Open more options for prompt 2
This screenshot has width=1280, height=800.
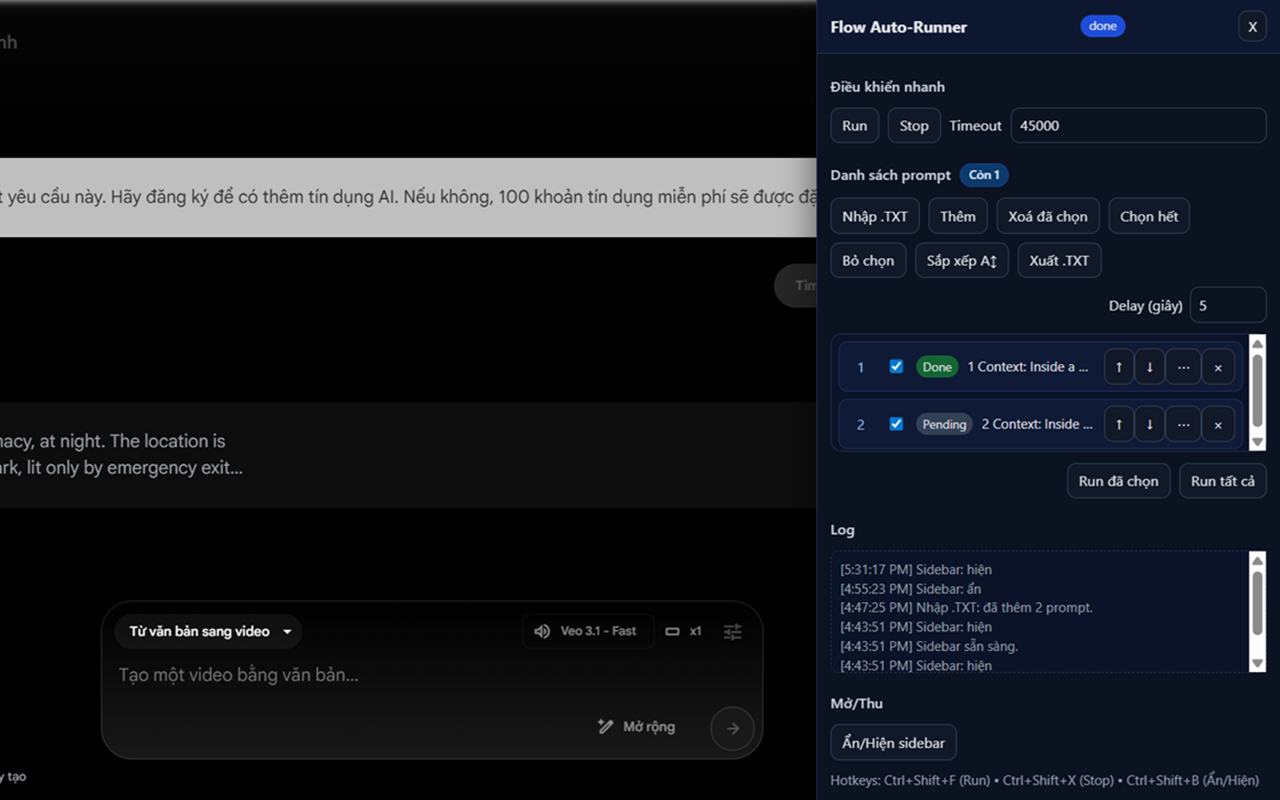point(1183,424)
